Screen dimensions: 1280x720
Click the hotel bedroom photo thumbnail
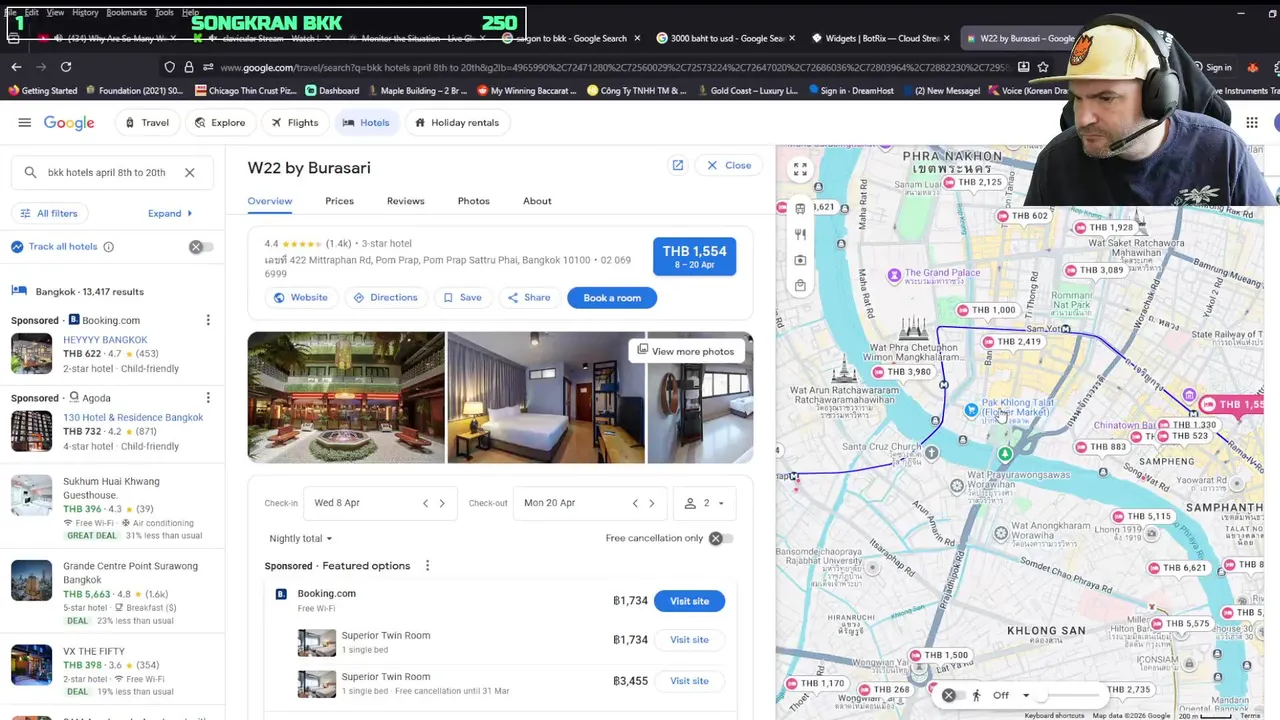click(546, 397)
